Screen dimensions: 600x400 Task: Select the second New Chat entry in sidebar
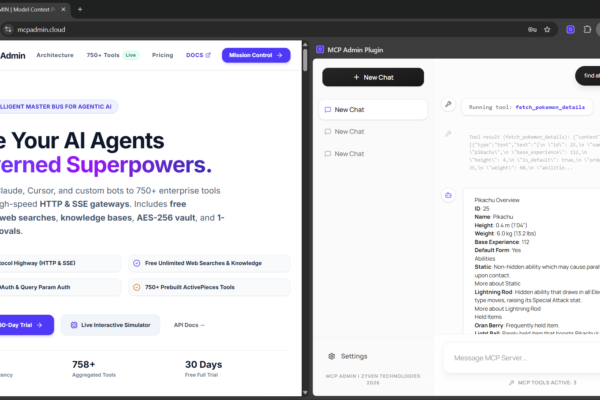(373, 132)
